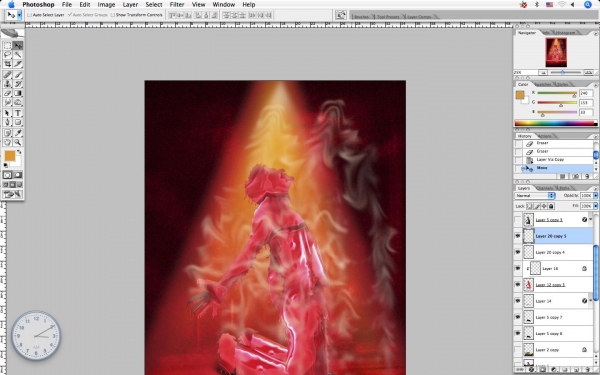Adjust the Navigator zoom slider
600x375 pixels.
(563, 72)
